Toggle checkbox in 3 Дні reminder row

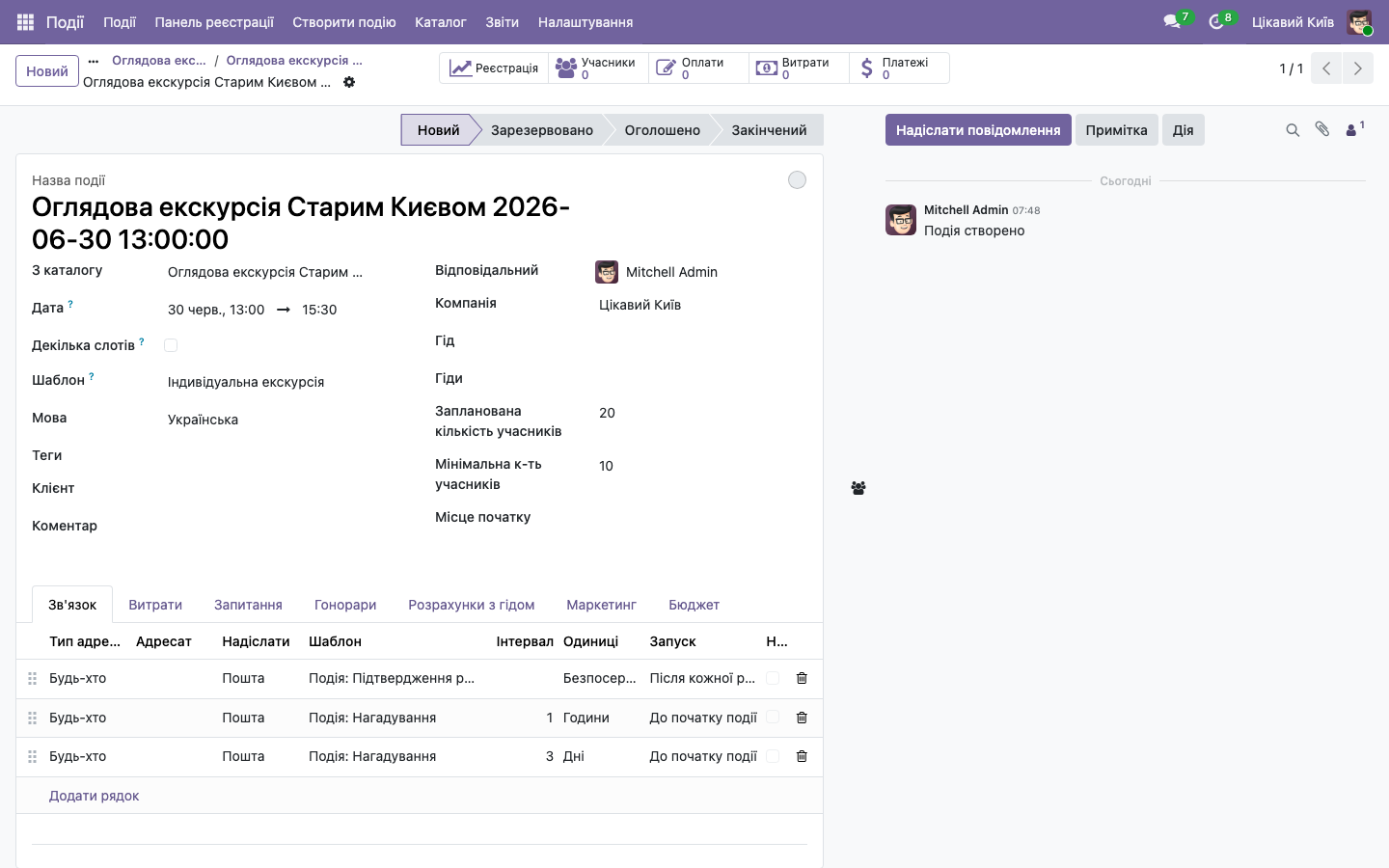pos(773,756)
